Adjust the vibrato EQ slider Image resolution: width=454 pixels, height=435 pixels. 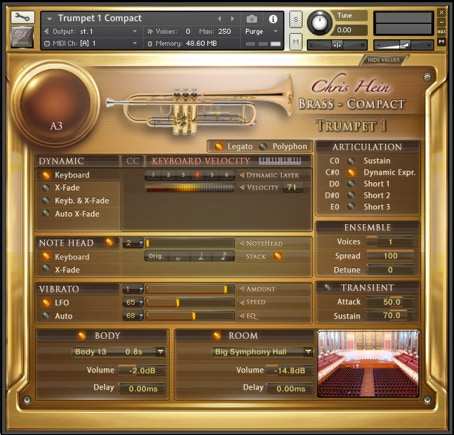click(190, 315)
